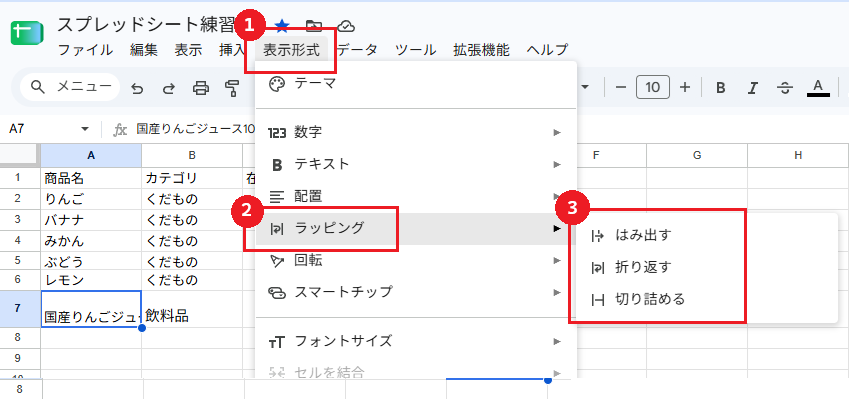The width and height of the screenshot is (849, 399).
Task: Check the cloud save status icon
Action: coord(345,25)
